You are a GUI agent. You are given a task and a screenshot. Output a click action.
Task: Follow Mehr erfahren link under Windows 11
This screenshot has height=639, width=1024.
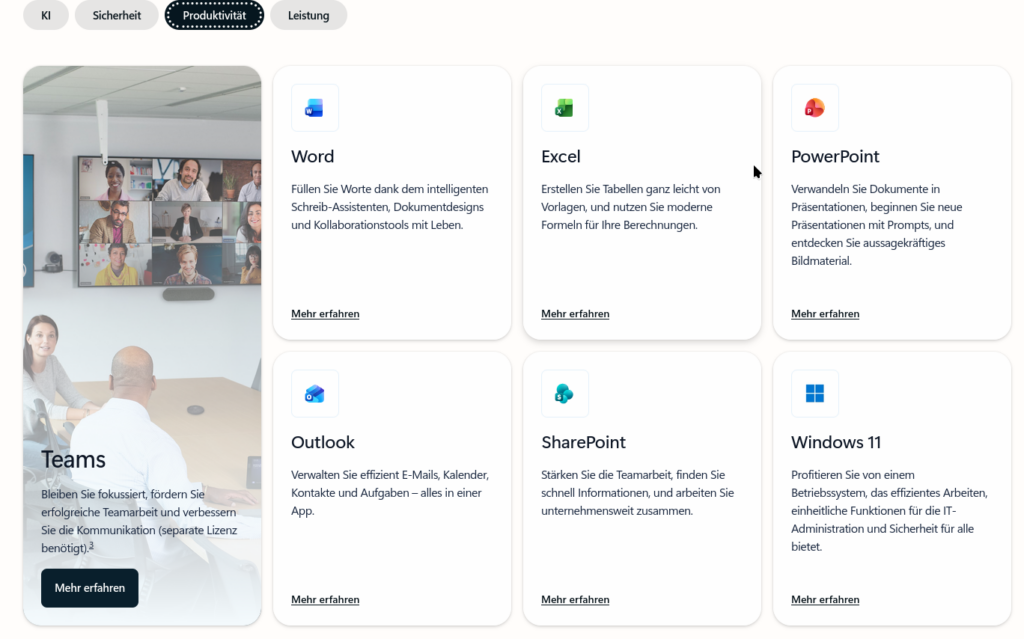(825, 600)
